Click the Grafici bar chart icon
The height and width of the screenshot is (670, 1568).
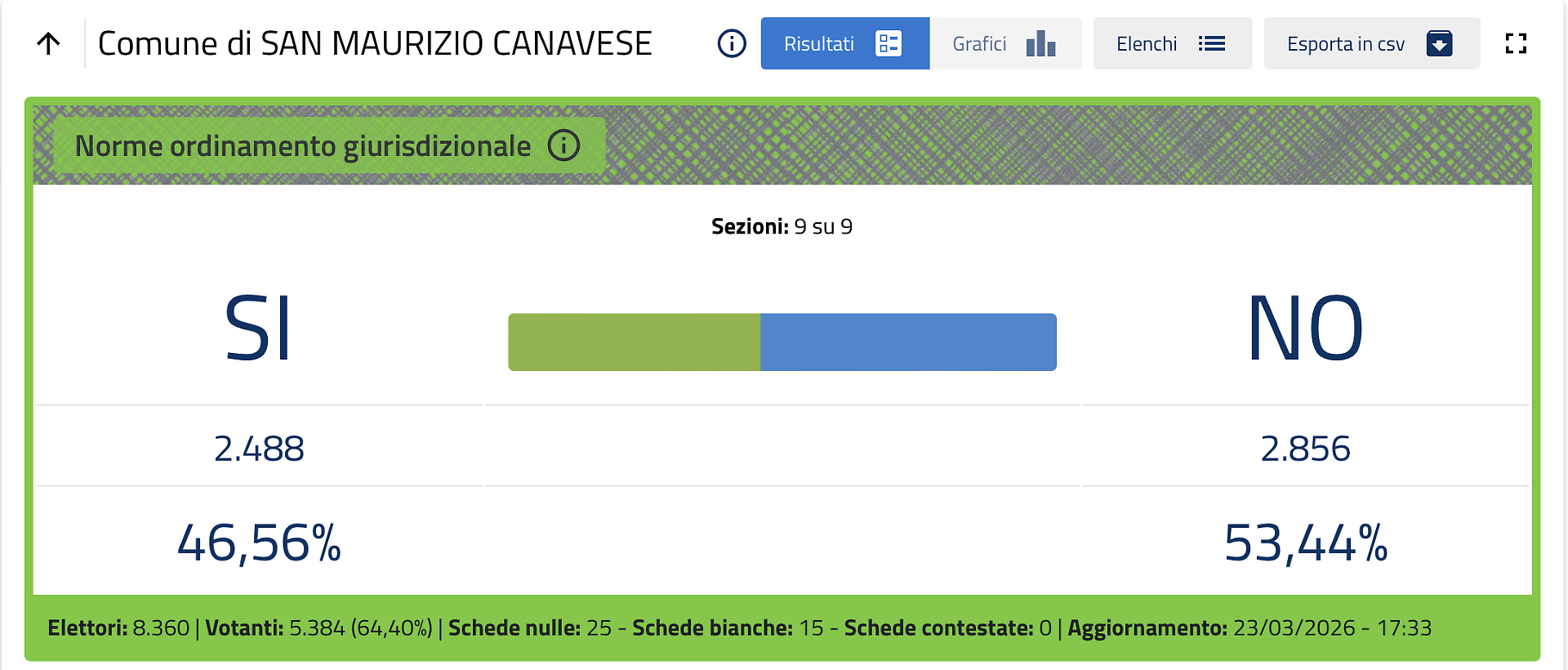(1040, 43)
